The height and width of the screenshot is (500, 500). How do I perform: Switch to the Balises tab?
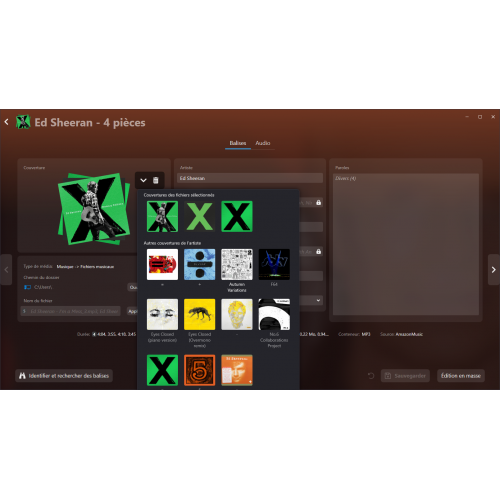[238, 143]
